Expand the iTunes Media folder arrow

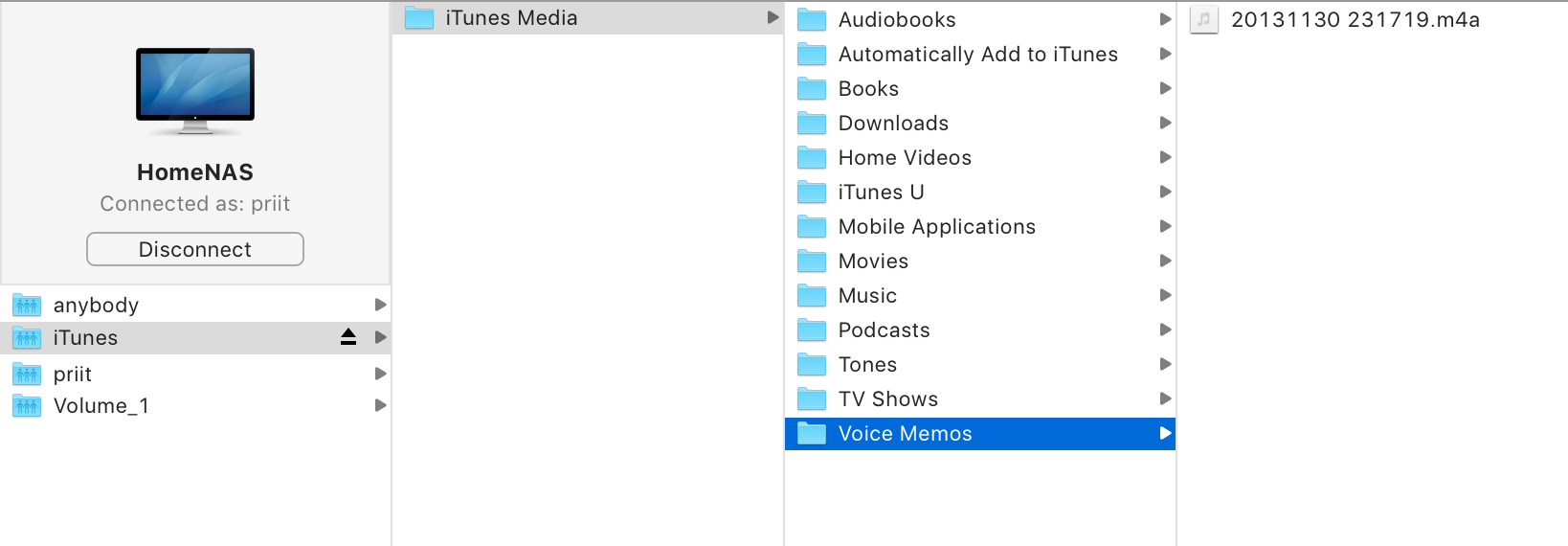coord(773,17)
